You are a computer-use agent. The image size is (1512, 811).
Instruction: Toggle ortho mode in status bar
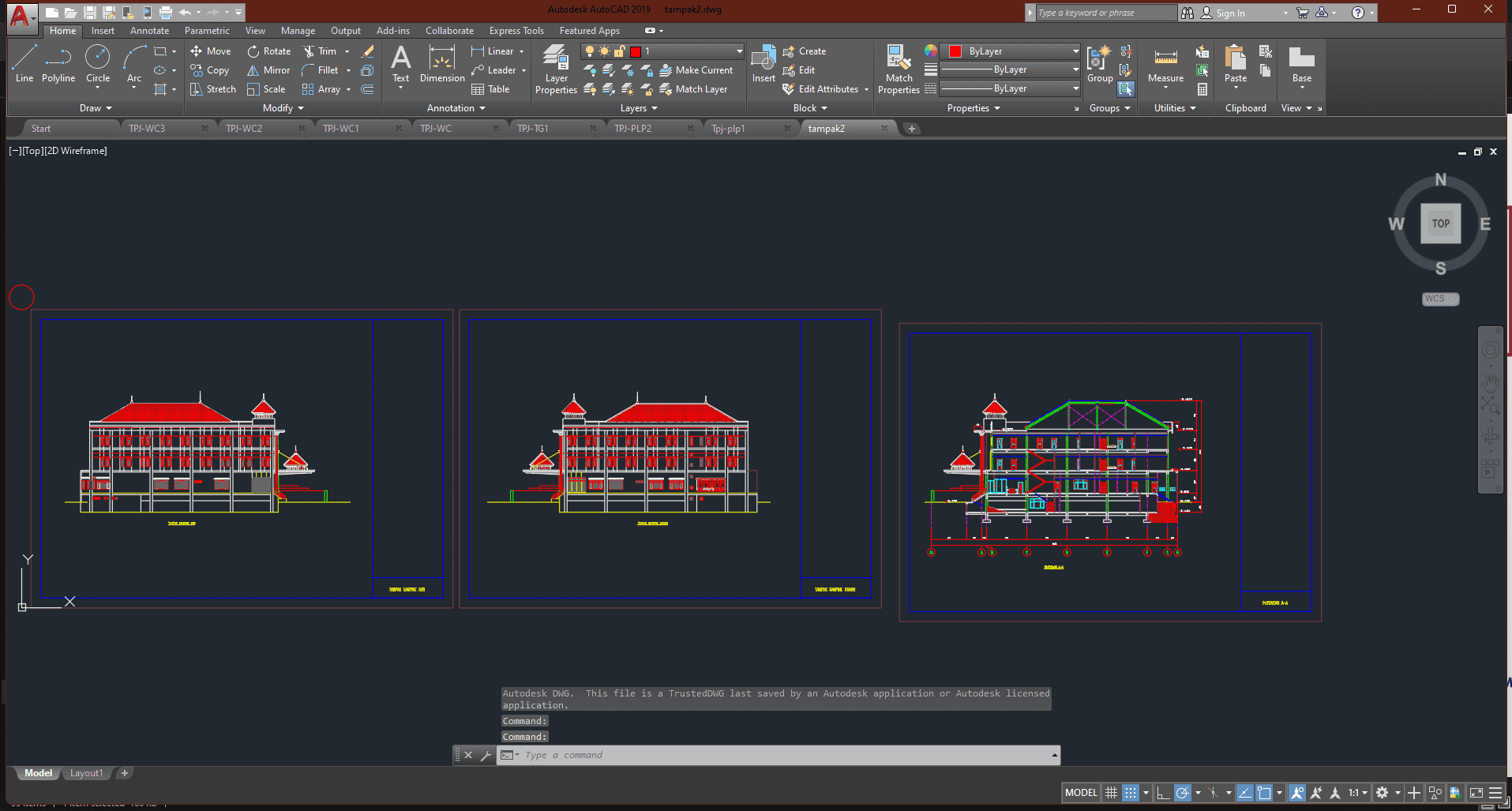click(1162, 793)
